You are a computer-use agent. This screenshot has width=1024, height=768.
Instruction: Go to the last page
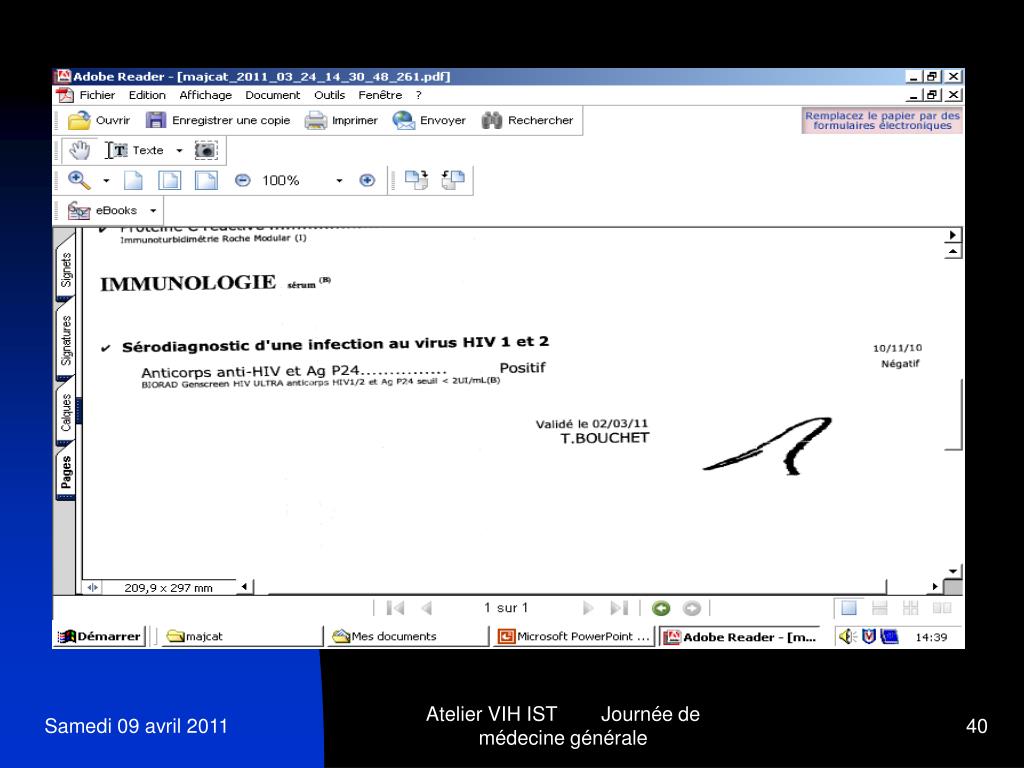click(619, 608)
